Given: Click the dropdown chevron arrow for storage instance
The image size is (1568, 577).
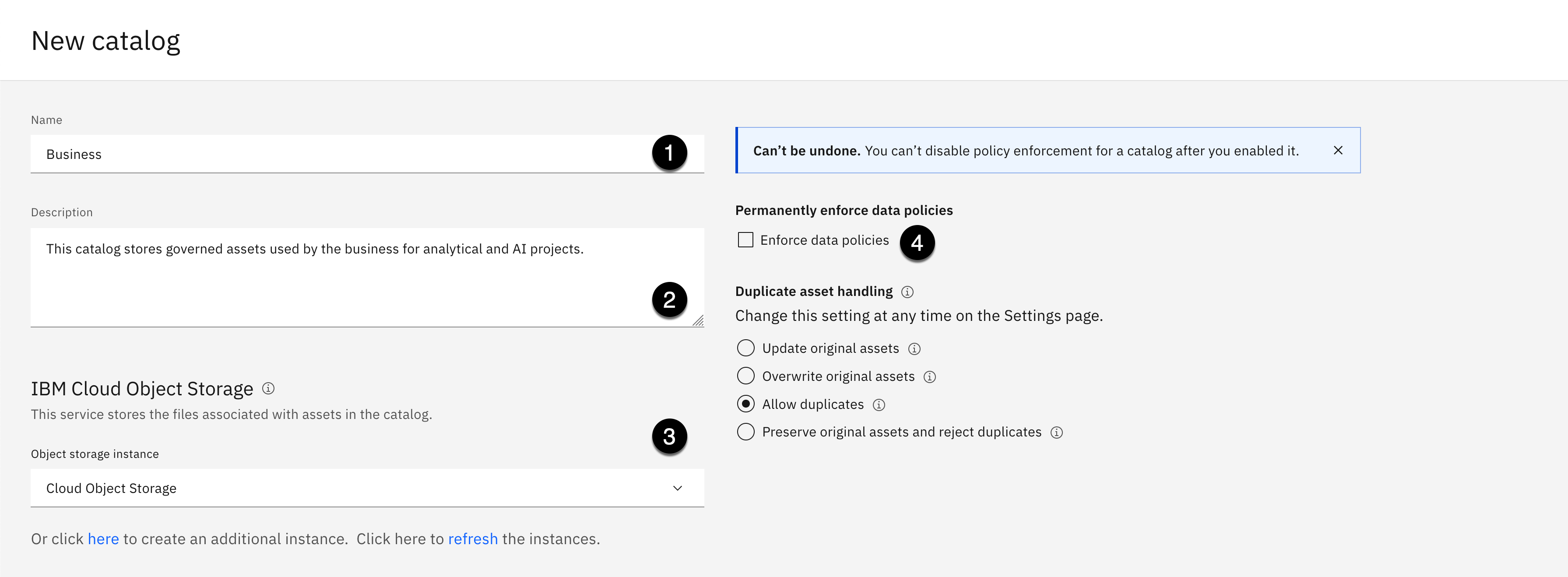Looking at the screenshot, I should pos(678,488).
